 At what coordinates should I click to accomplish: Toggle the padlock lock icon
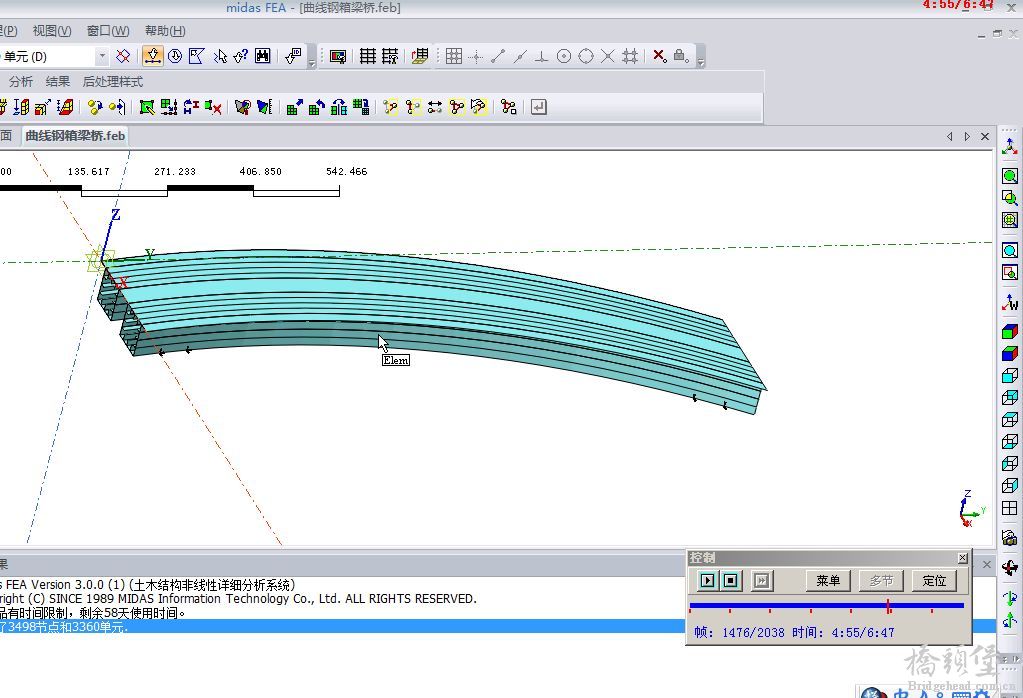click(680, 56)
